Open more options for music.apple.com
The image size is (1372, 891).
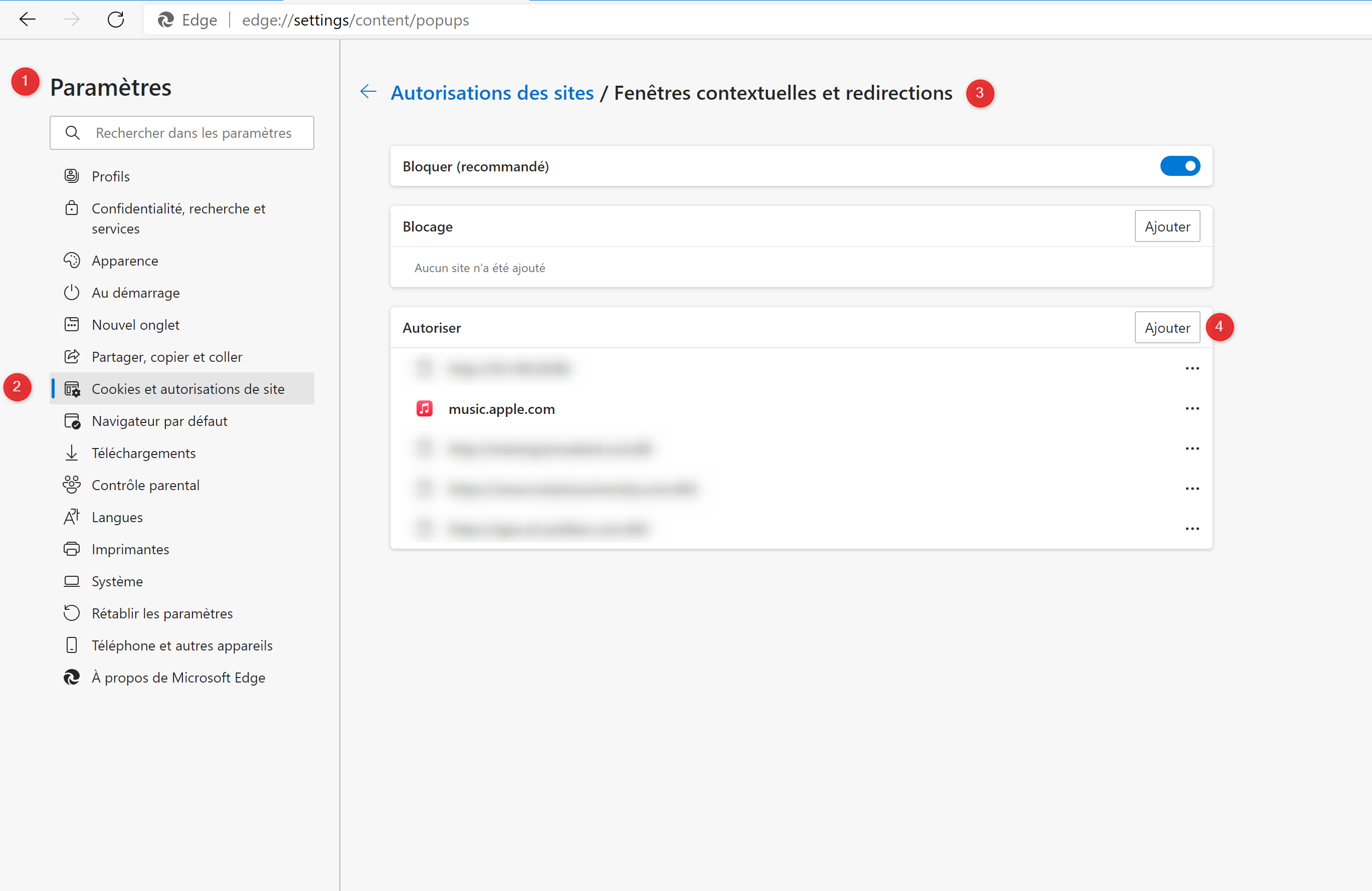(x=1192, y=408)
